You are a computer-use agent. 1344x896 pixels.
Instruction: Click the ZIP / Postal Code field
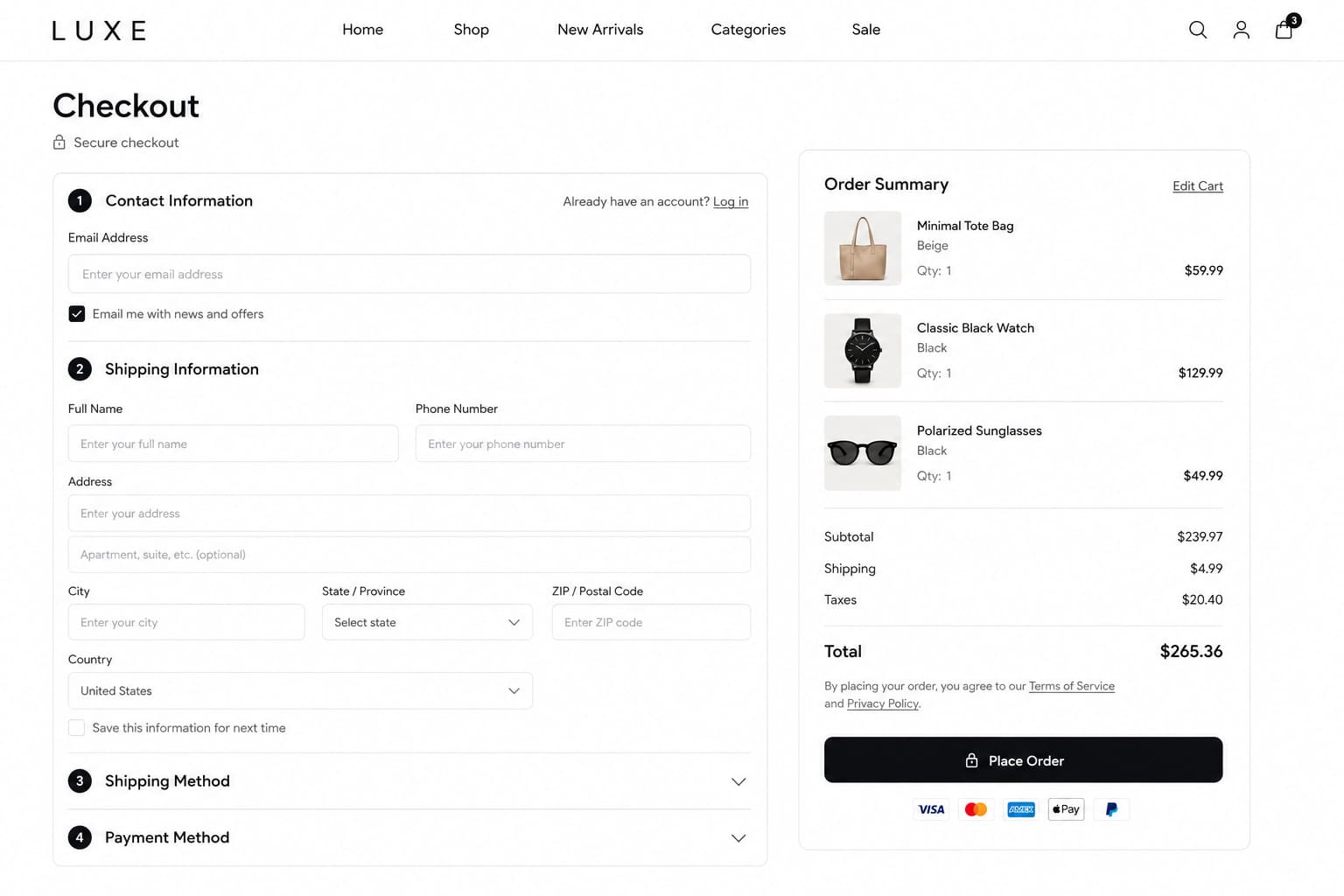coord(651,622)
